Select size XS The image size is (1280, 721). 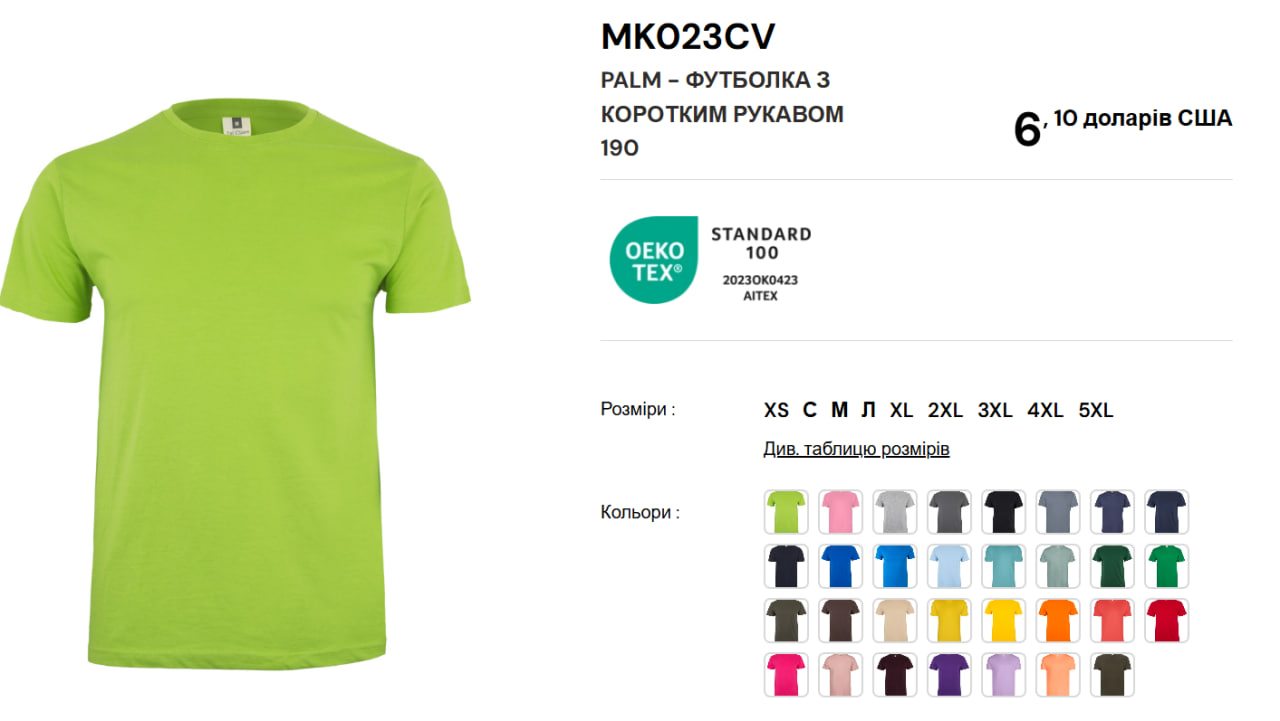click(776, 410)
